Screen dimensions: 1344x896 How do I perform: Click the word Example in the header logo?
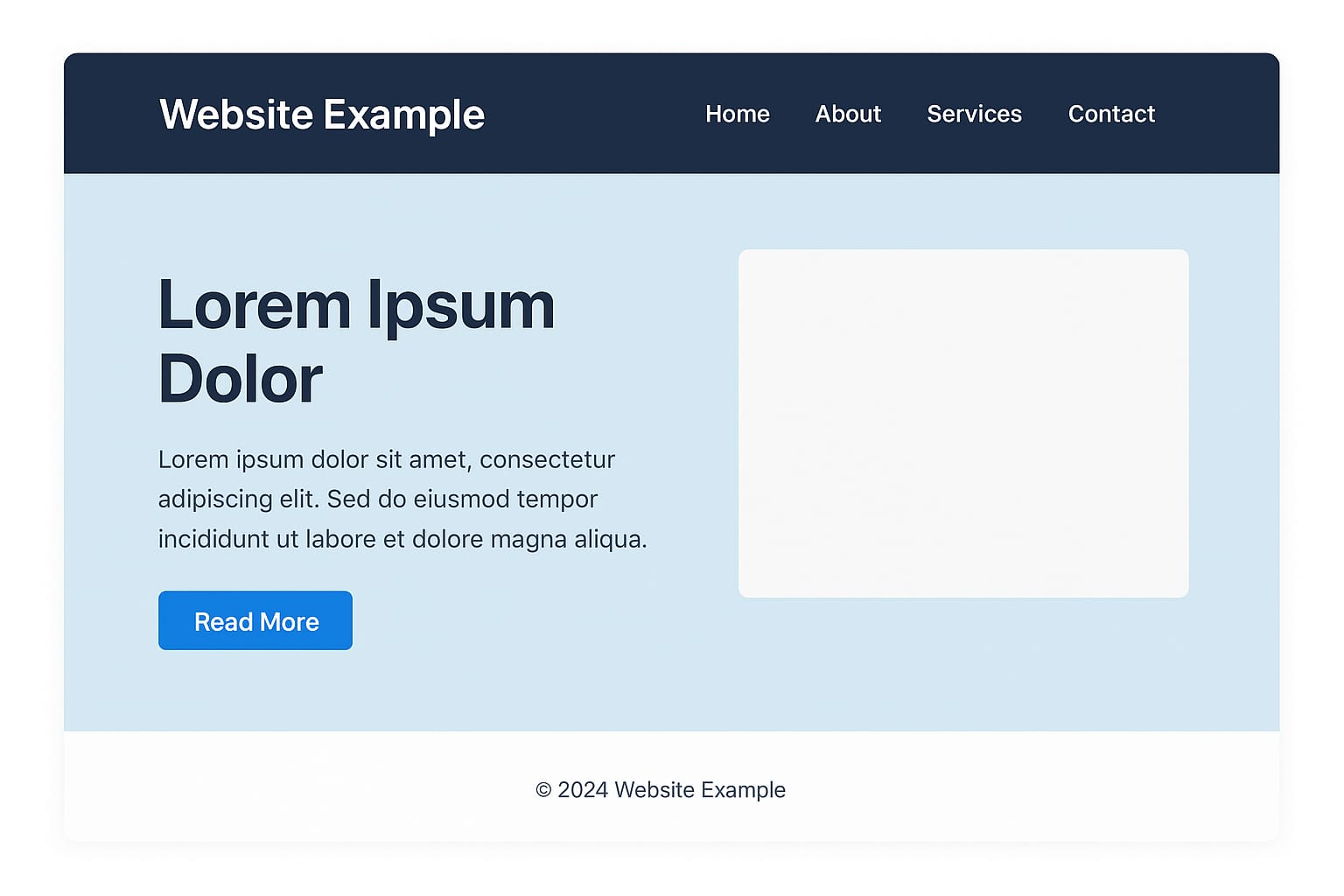(403, 115)
